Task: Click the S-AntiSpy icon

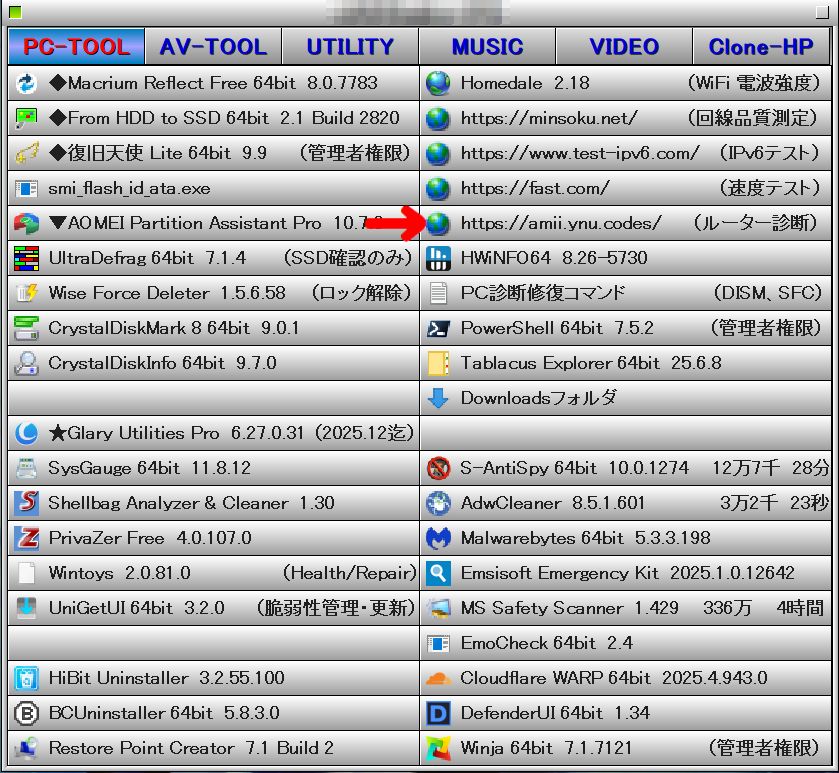Action: [x=438, y=468]
